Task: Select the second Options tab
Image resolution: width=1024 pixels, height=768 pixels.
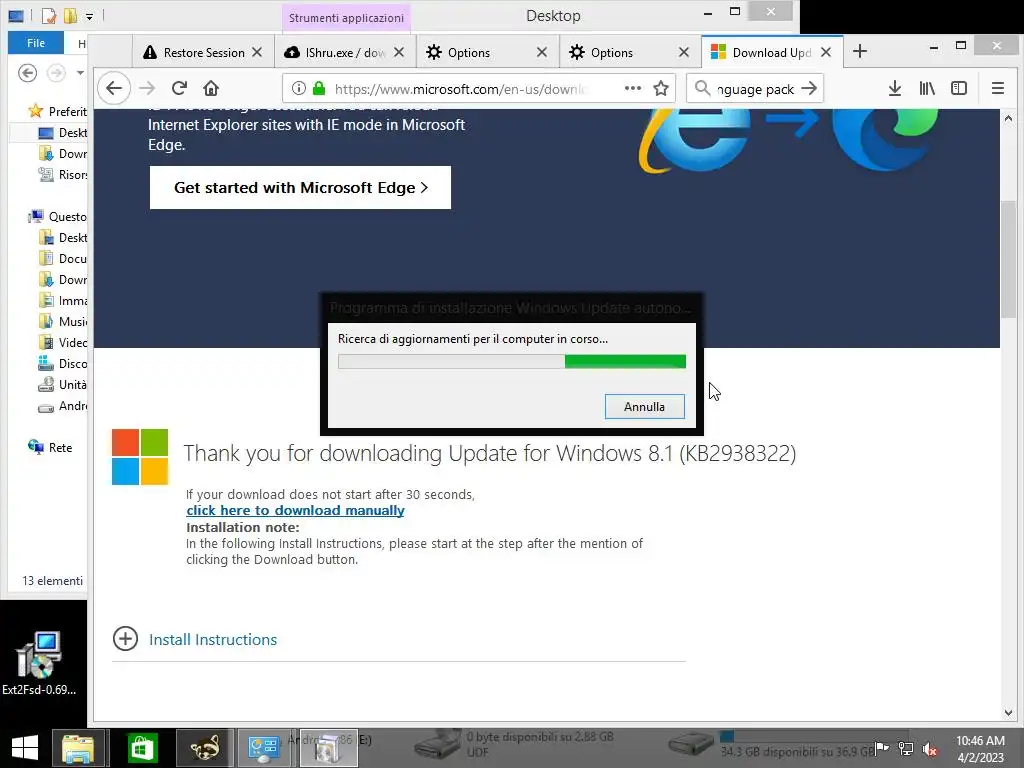Action: click(630, 52)
